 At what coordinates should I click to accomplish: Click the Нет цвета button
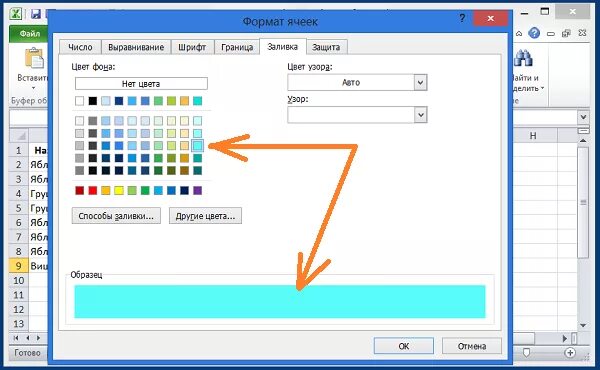tap(141, 83)
